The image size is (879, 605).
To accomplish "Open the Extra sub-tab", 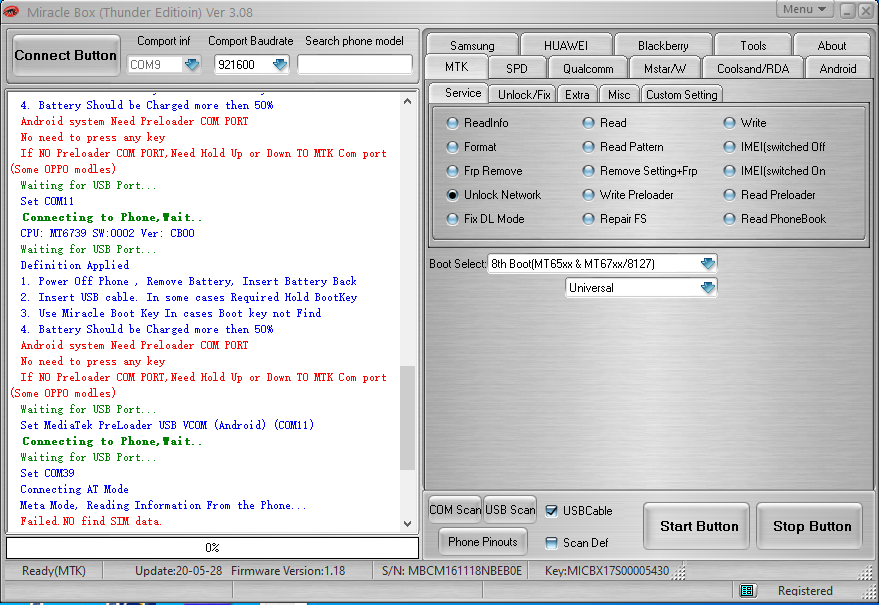I will [577, 95].
